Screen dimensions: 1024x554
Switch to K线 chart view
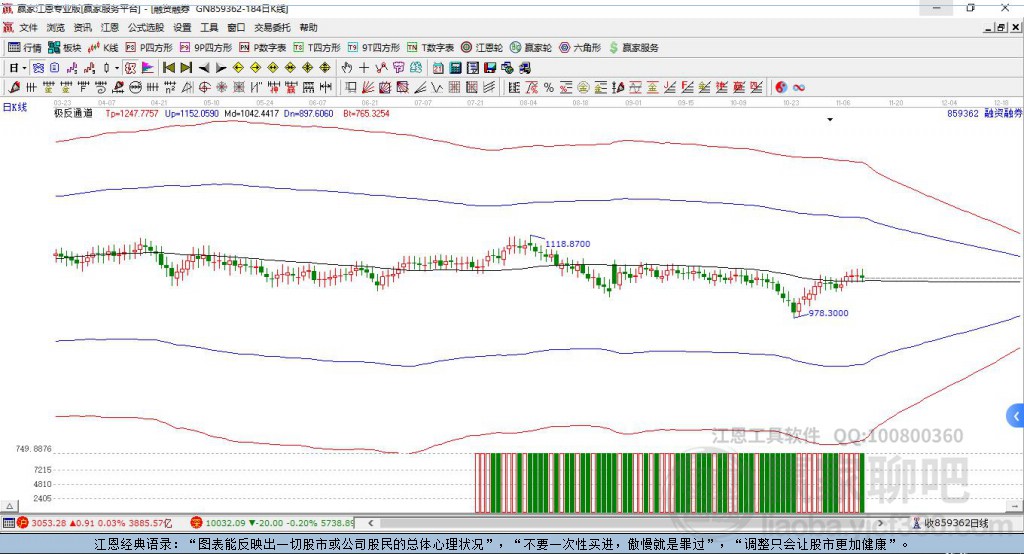coord(103,48)
